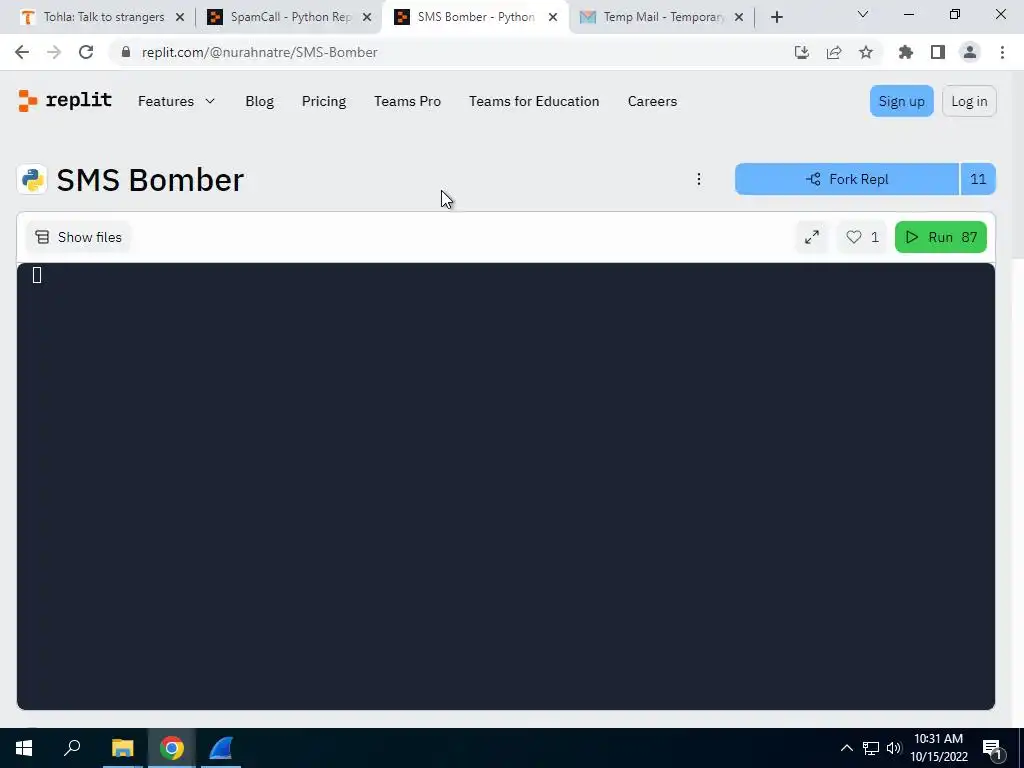Screen dimensions: 1024x768
Task: Open Chrome's three-dot menu
Action: pyautogui.click(x=1002, y=52)
